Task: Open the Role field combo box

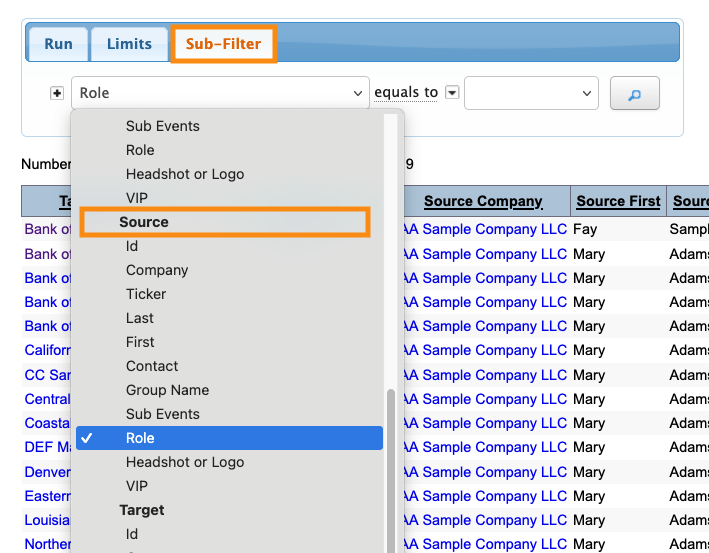Action: pos(220,93)
